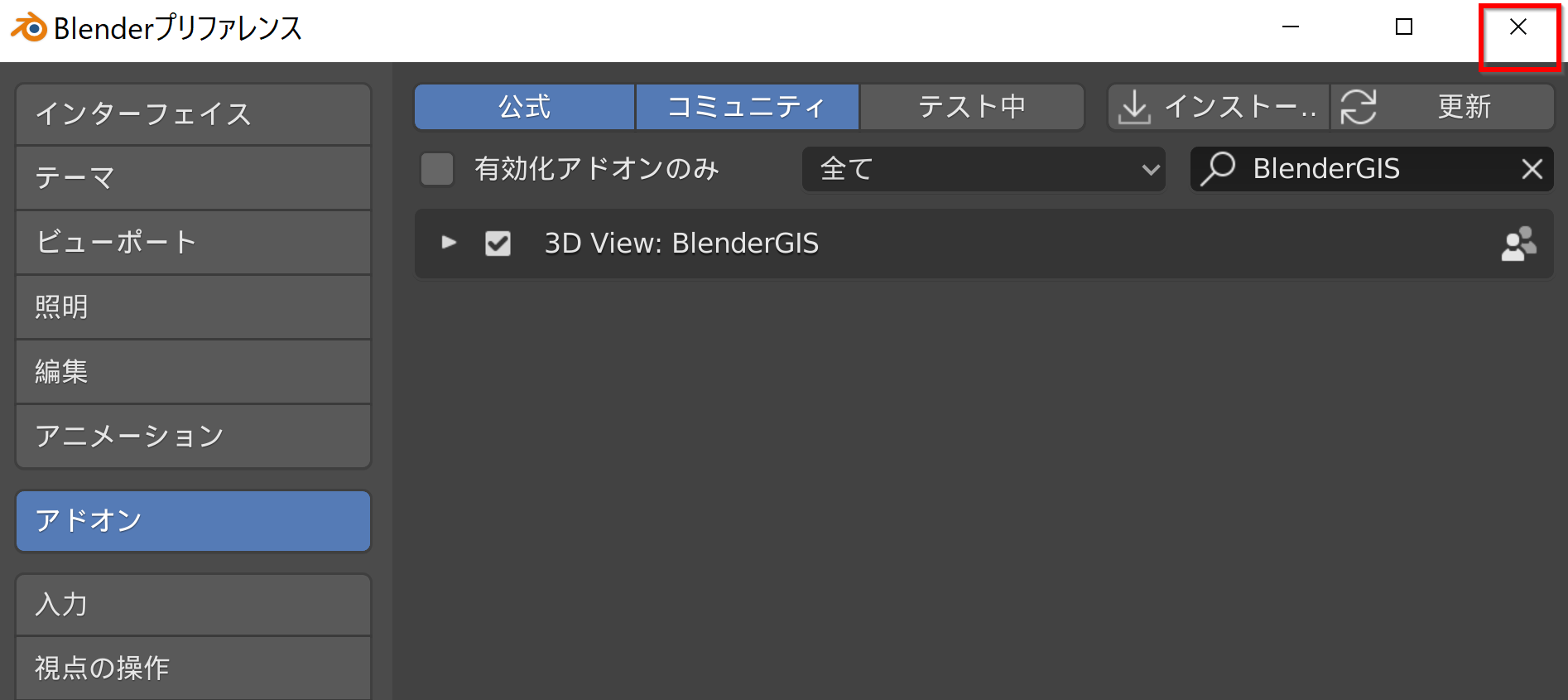Toggle the コミュニティ support level filter
Viewport: 1568px width, 700px height.
pos(748,107)
